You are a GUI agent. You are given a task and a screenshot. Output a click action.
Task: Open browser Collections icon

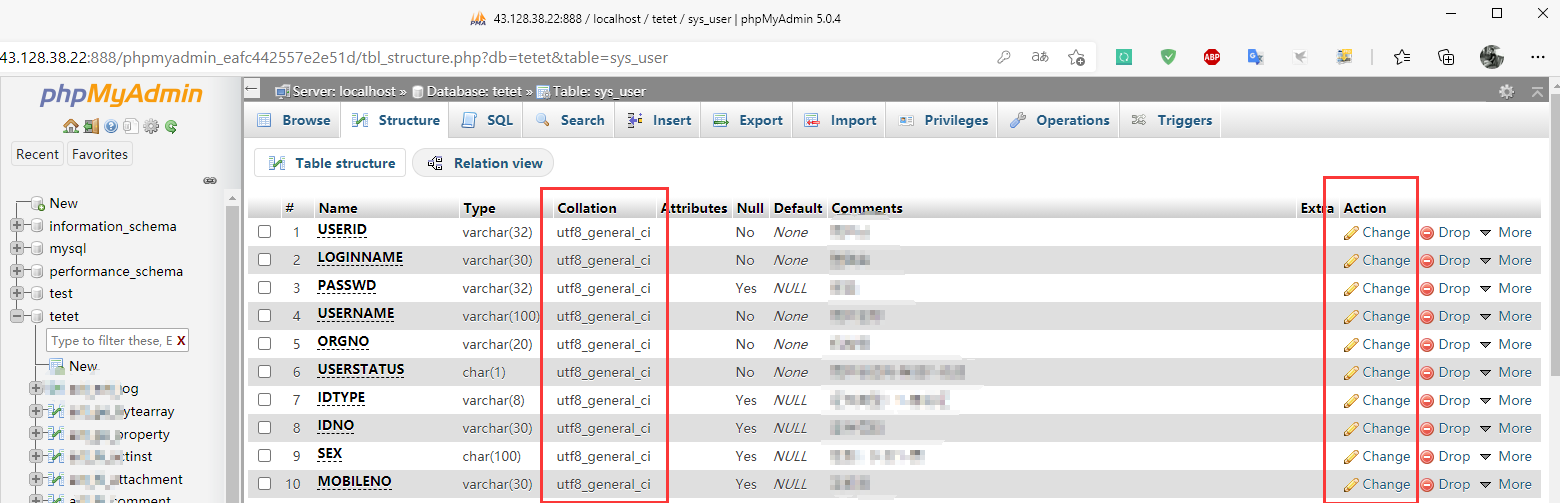click(x=1446, y=57)
